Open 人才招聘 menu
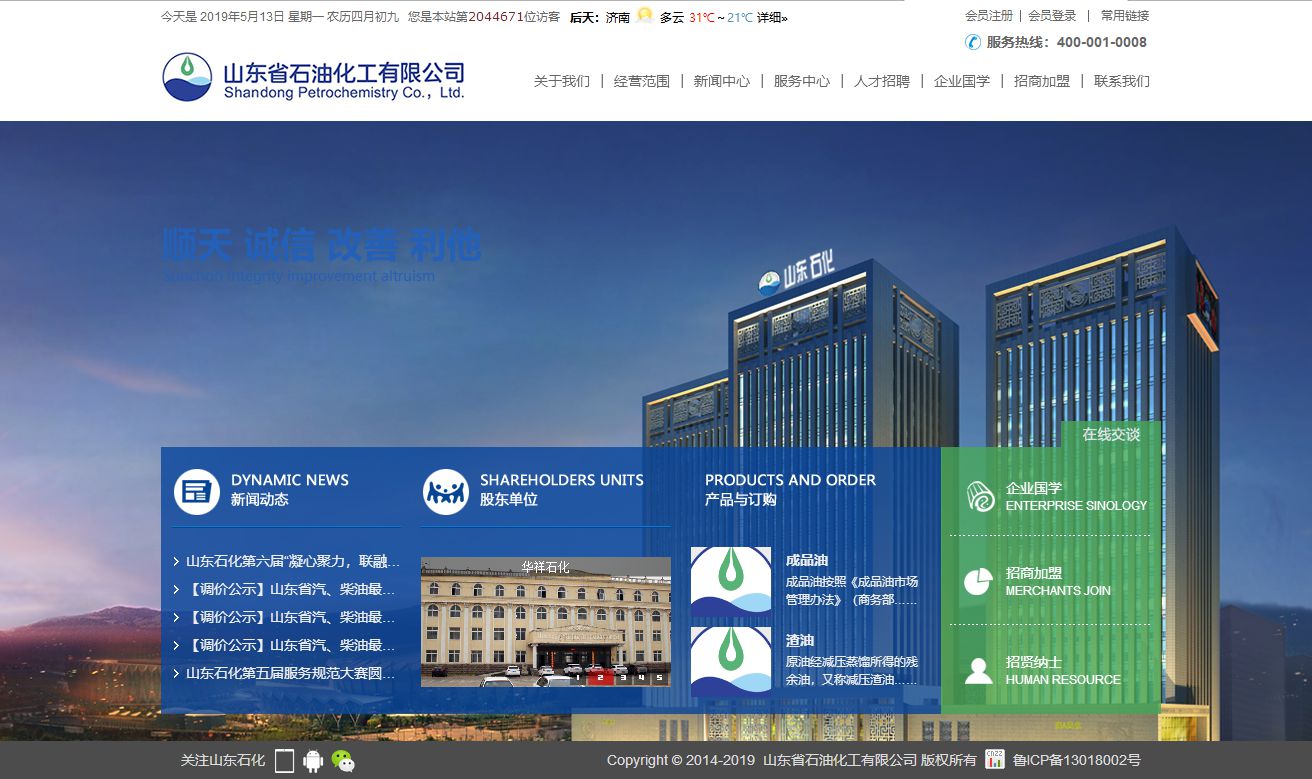1312x779 pixels. 882,81
